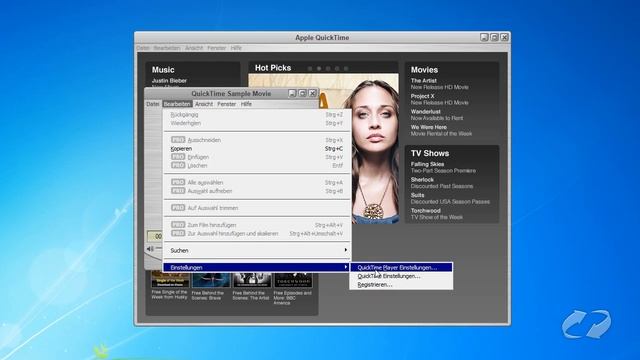Open the Datei menu in Sample Movie window

(x=153, y=104)
